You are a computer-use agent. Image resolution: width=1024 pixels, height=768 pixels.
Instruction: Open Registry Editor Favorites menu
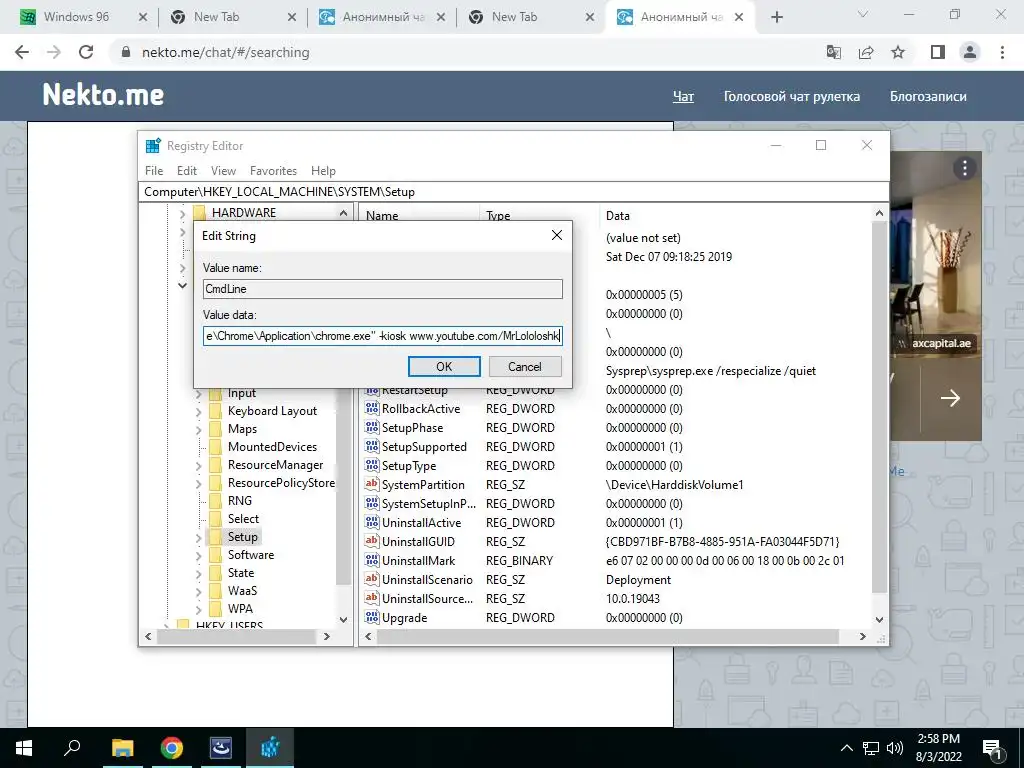273,170
